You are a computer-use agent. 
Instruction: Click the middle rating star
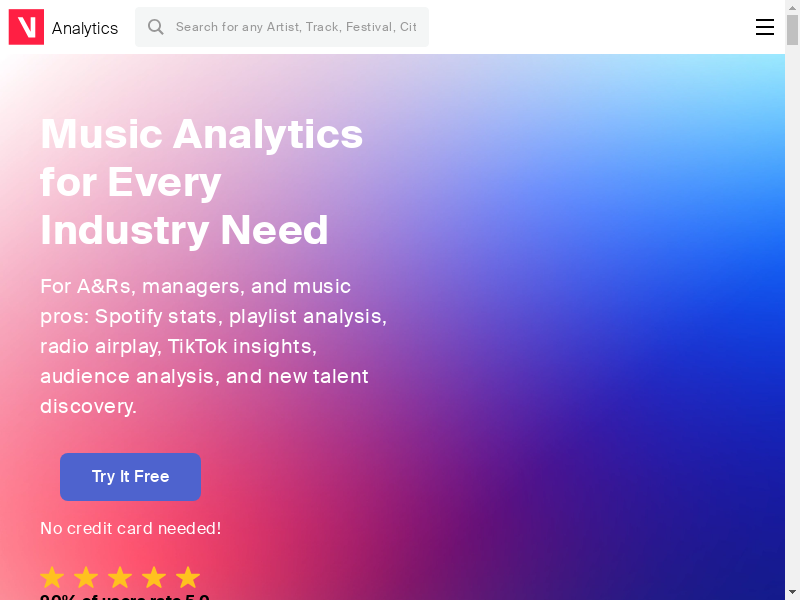coord(120,577)
